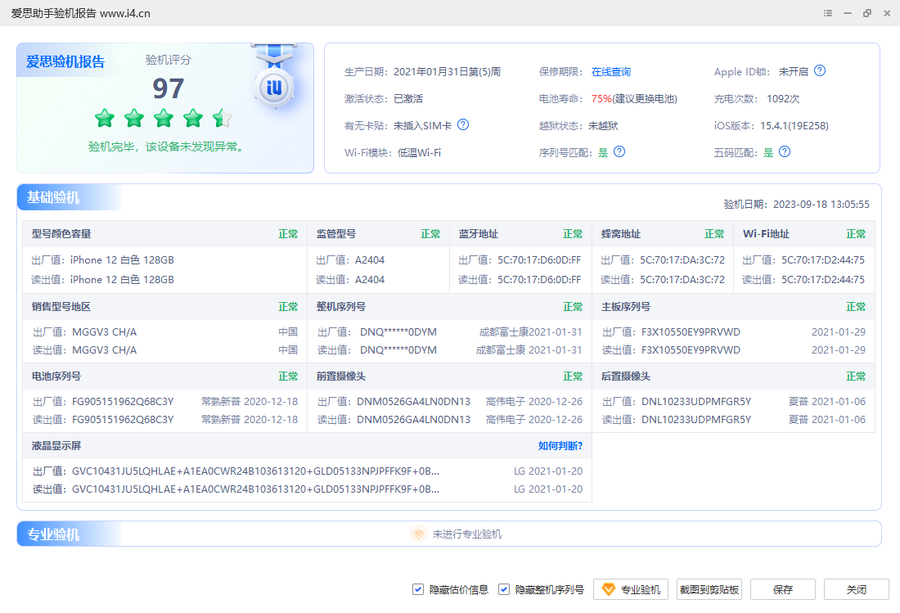The height and width of the screenshot is (613, 900).
Task: Select the 出厂值 Bluetooth address 5C:70:17:D6:0D:FF
Action: (x=539, y=260)
